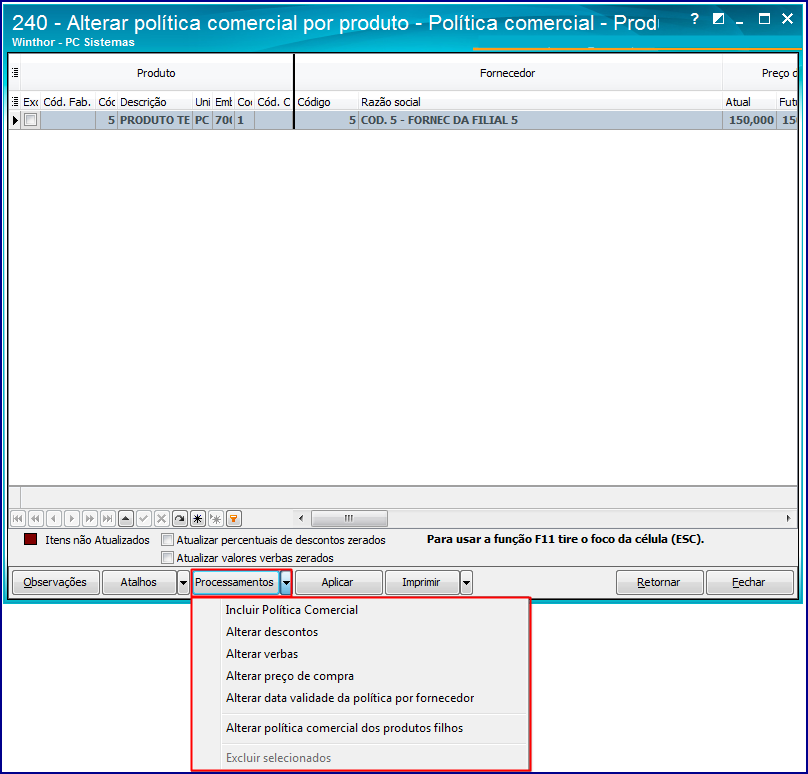The height and width of the screenshot is (774, 808).
Task: Expand the Imprimir dropdown arrow
Action: (x=466, y=582)
